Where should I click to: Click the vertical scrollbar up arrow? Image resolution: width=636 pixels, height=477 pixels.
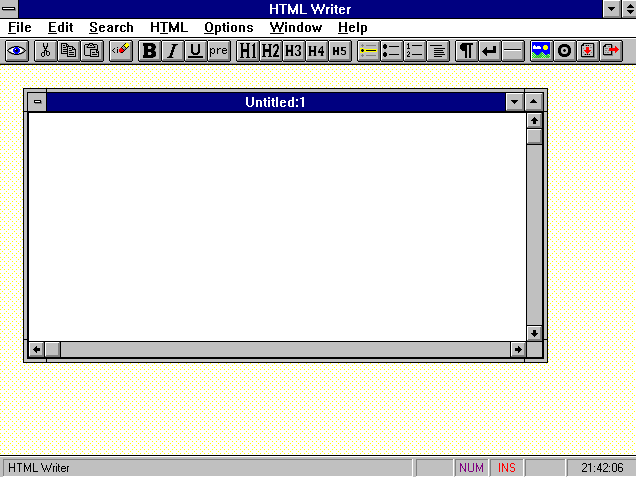point(534,120)
